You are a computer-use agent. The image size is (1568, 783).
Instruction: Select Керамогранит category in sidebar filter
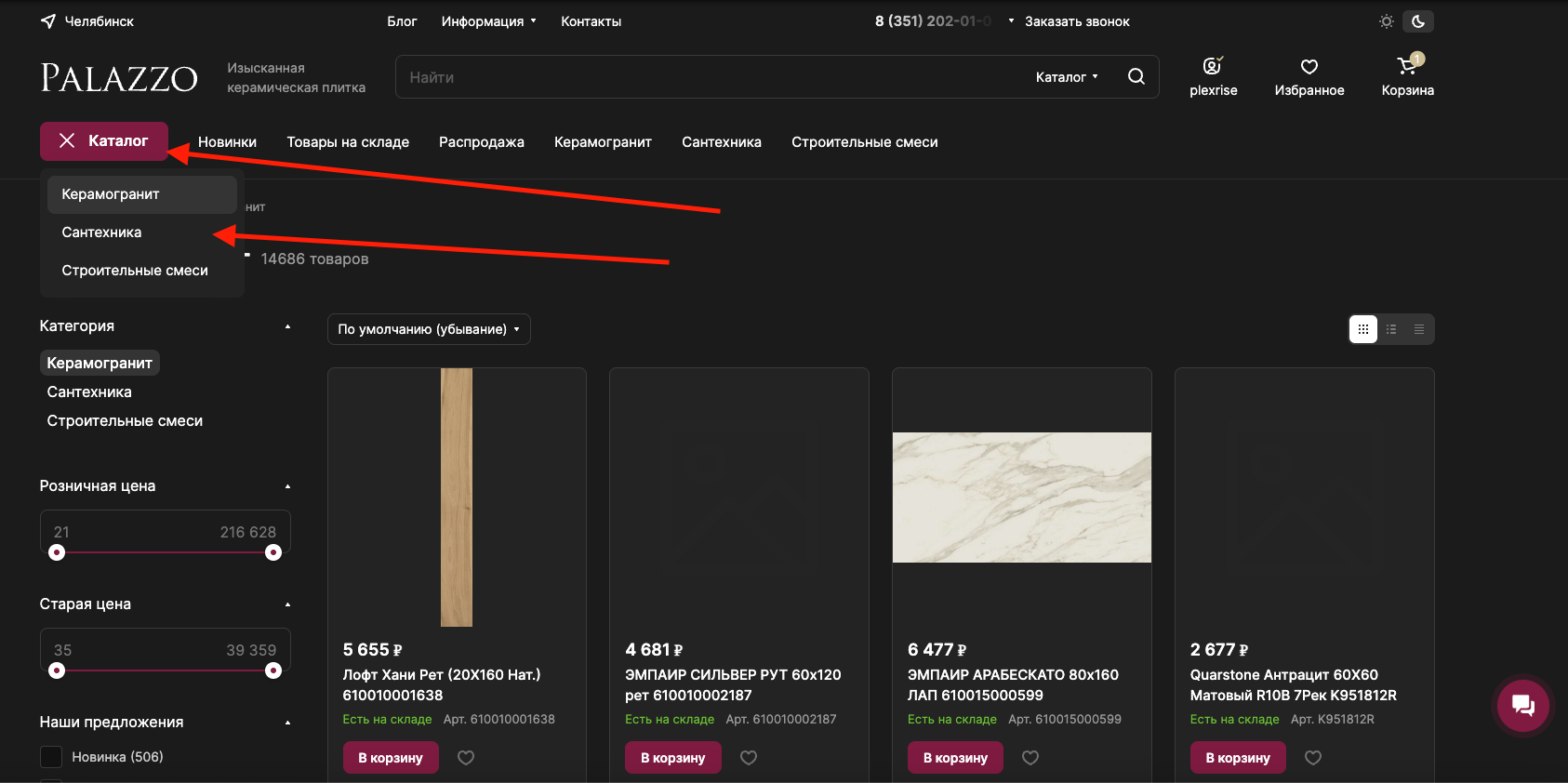100,363
